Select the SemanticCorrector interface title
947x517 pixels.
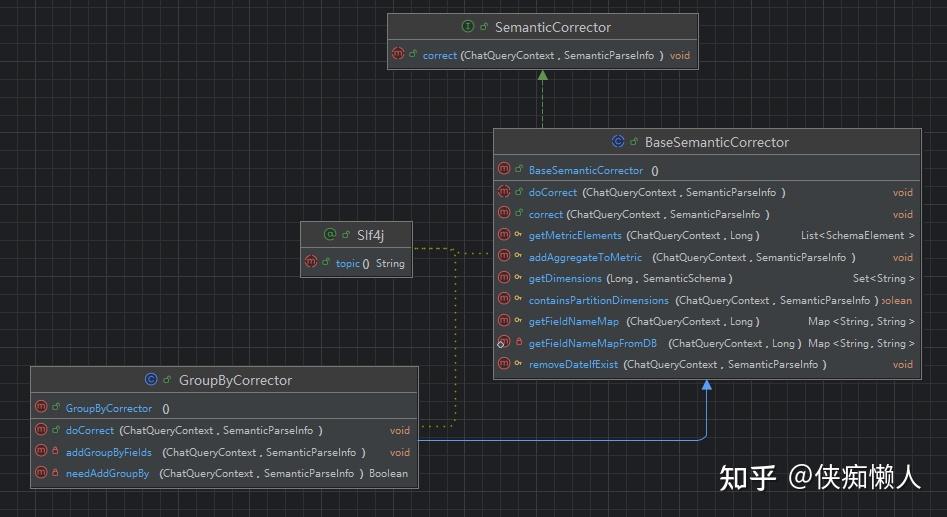[x=553, y=27]
